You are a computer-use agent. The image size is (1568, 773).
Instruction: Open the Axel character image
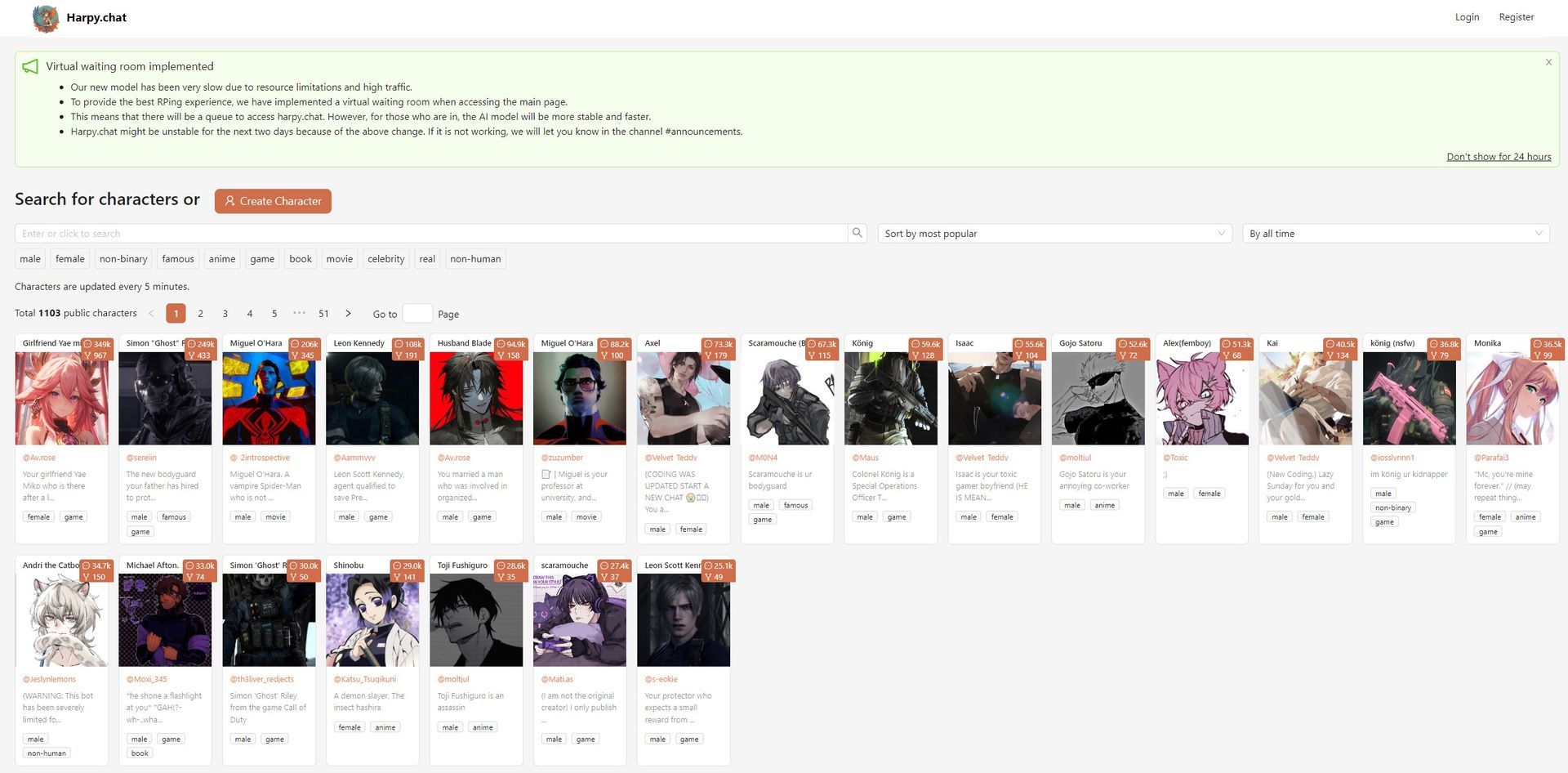tap(684, 399)
